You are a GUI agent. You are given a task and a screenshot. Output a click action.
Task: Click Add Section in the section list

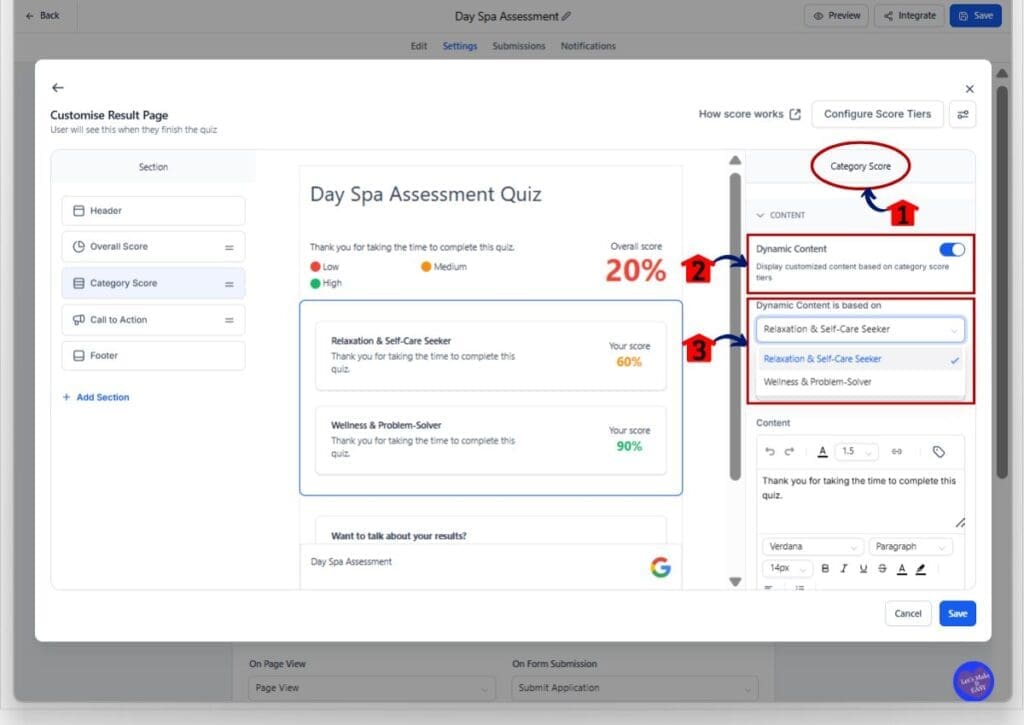pyautogui.click(x=96, y=397)
